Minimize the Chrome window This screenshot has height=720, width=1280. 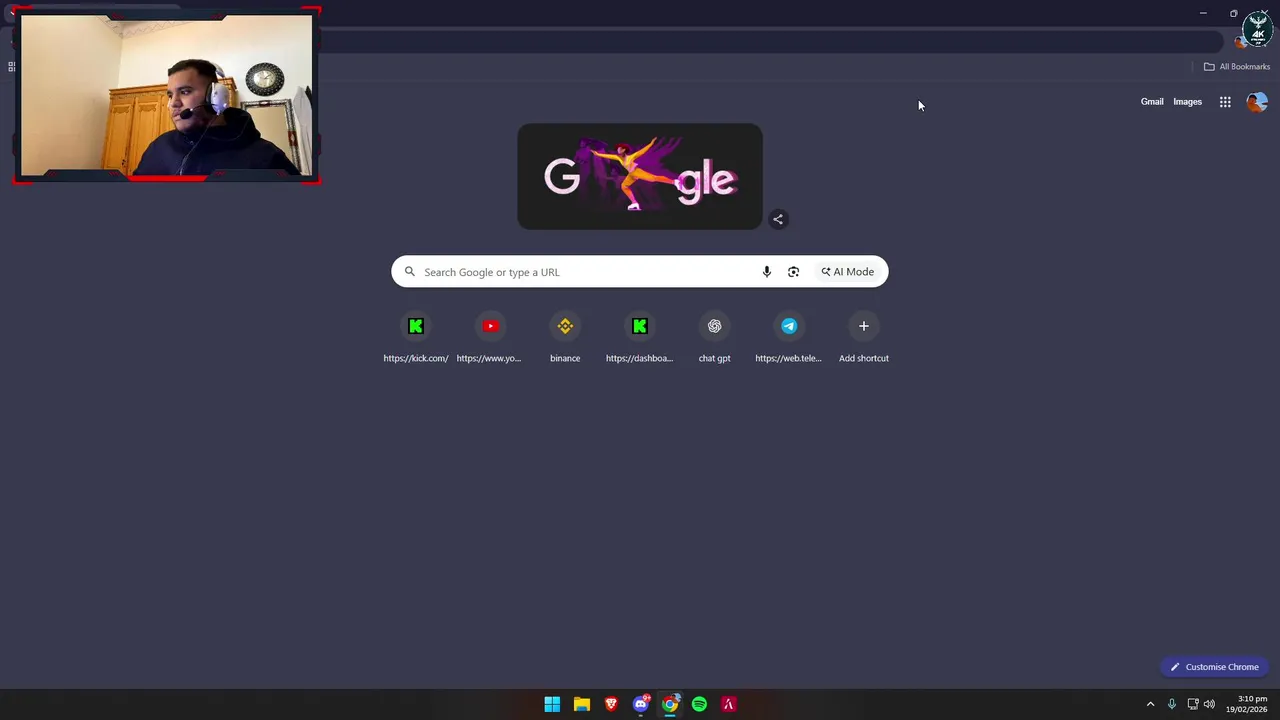coord(1203,13)
